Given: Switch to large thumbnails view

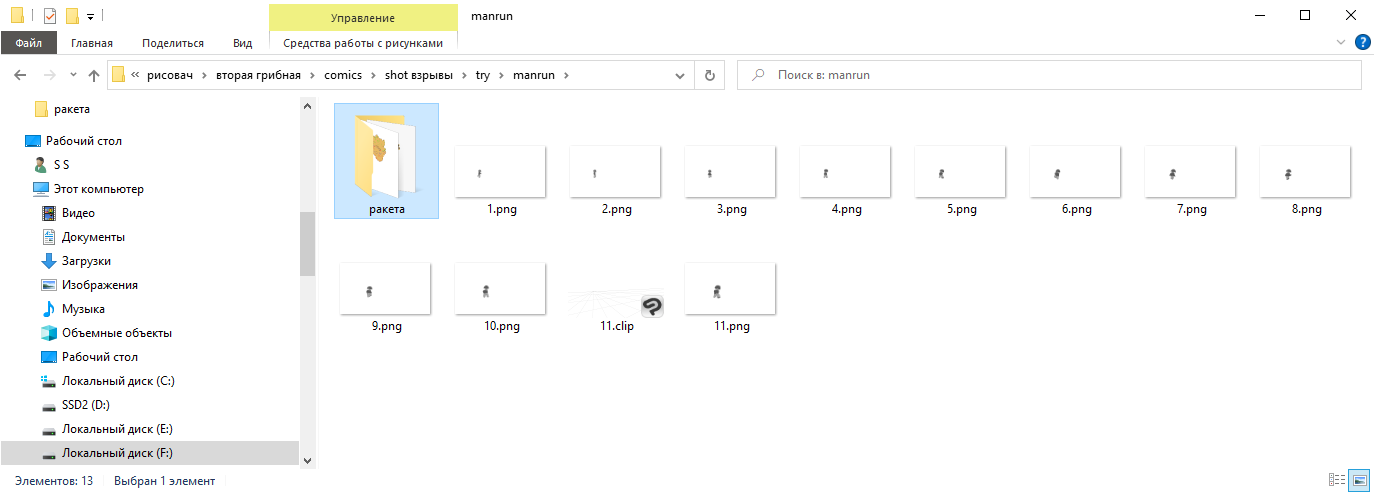Looking at the screenshot, I should [x=1359, y=481].
